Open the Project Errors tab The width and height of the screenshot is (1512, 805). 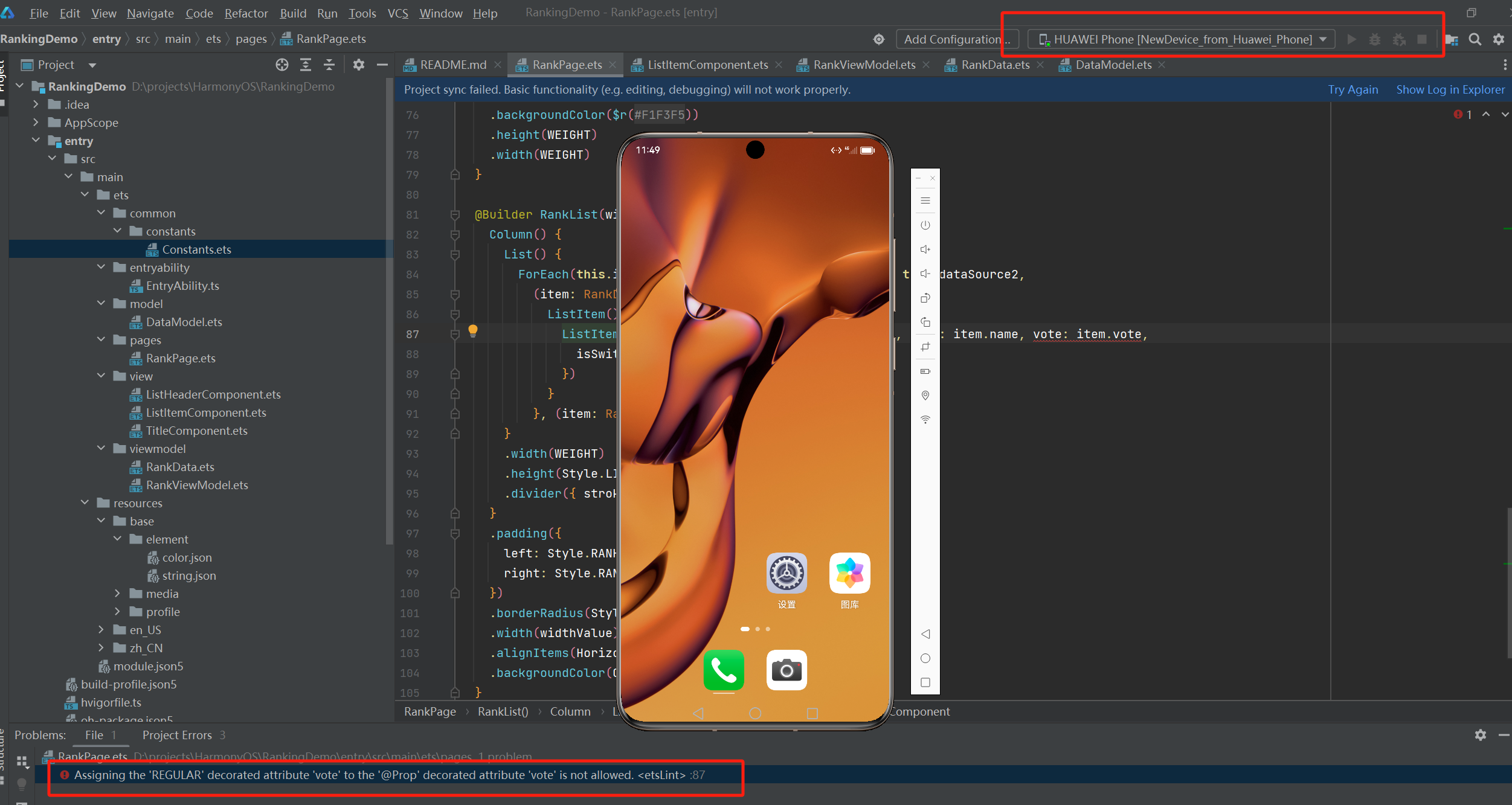click(x=184, y=735)
